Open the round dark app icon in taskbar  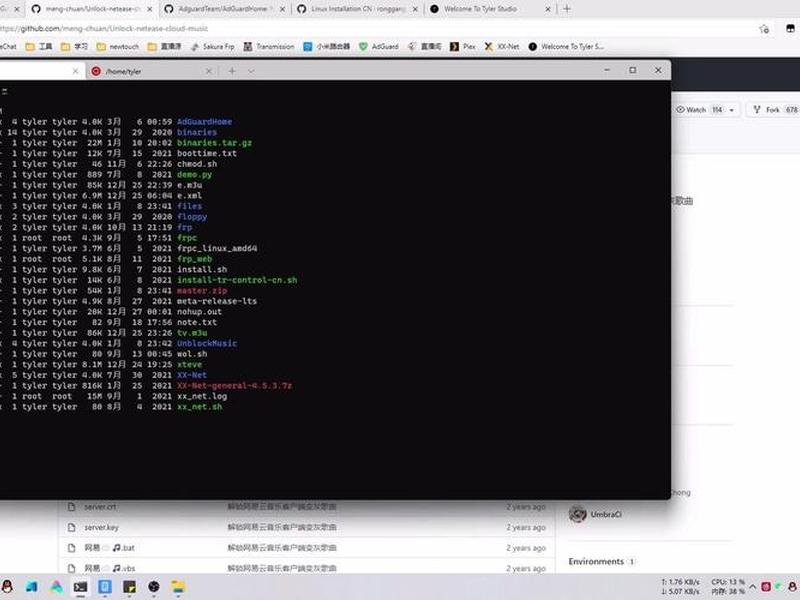[154, 587]
